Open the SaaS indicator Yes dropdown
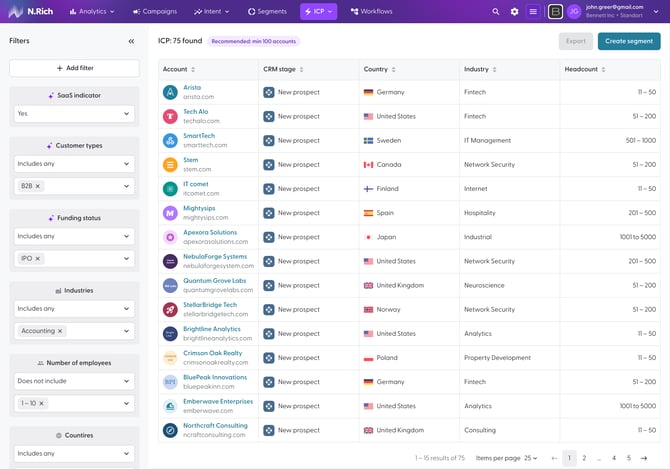Screen dimensions: 670x469 [74, 114]
